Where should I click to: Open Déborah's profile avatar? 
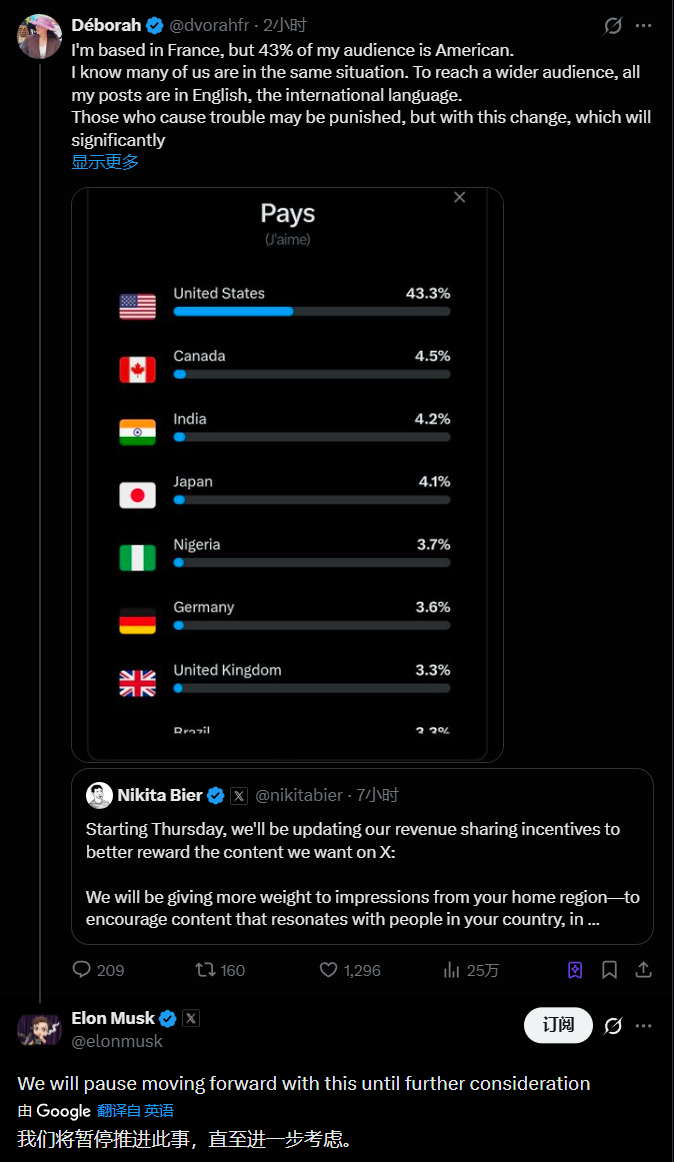[x=40, y=36]
